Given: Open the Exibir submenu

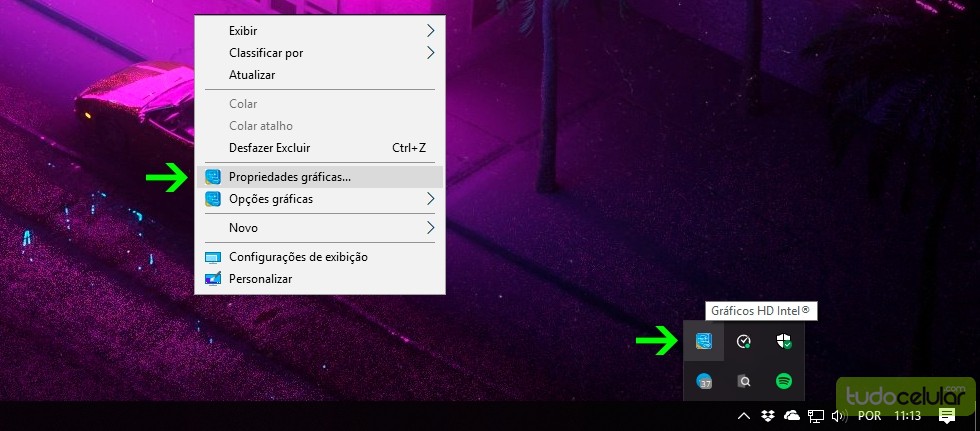Looking at the screenshot, I should pyautogui.click(x=319, y=31).
